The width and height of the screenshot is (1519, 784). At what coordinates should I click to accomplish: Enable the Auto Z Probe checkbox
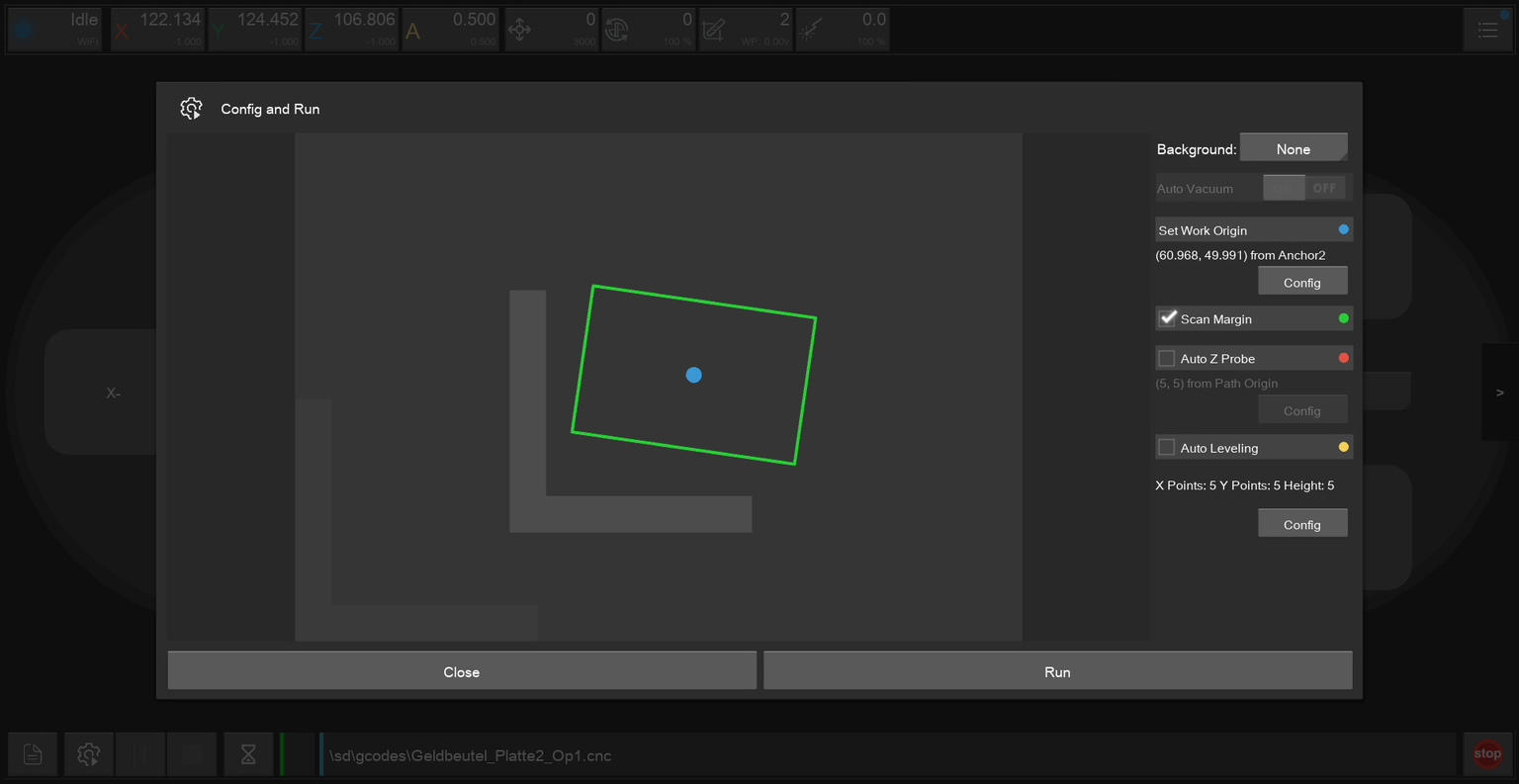click(x=1167, y=358)
